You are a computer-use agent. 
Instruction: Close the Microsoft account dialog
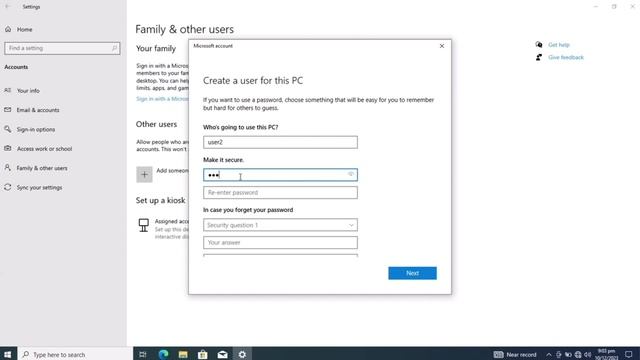[442, 46]
